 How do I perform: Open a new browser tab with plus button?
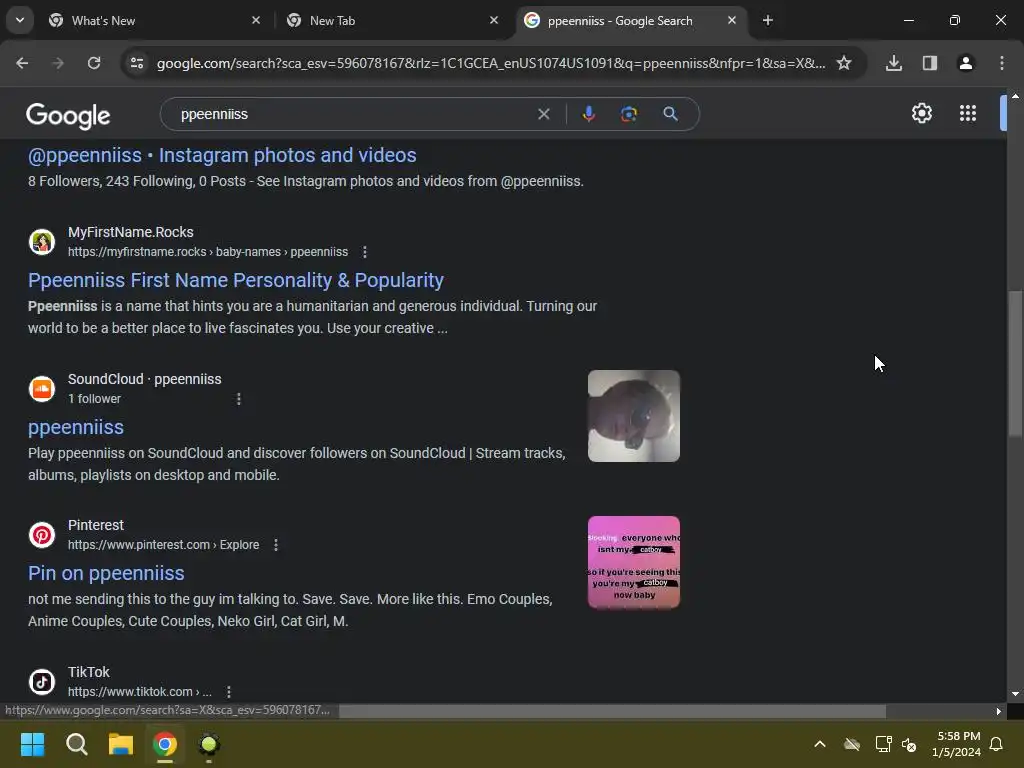[768, 20]
